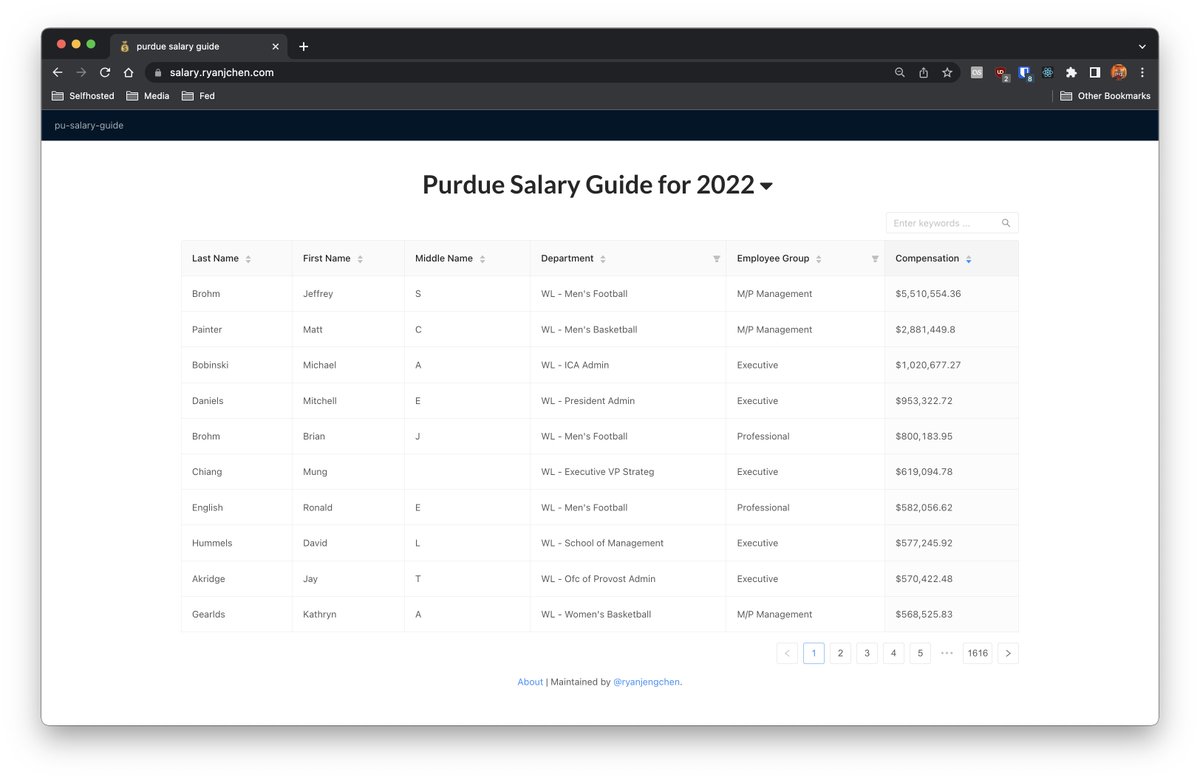This screenshot has height=780, width=1200.
Task: Select current page 1 in pagination
Action: (x=814, y=653)
